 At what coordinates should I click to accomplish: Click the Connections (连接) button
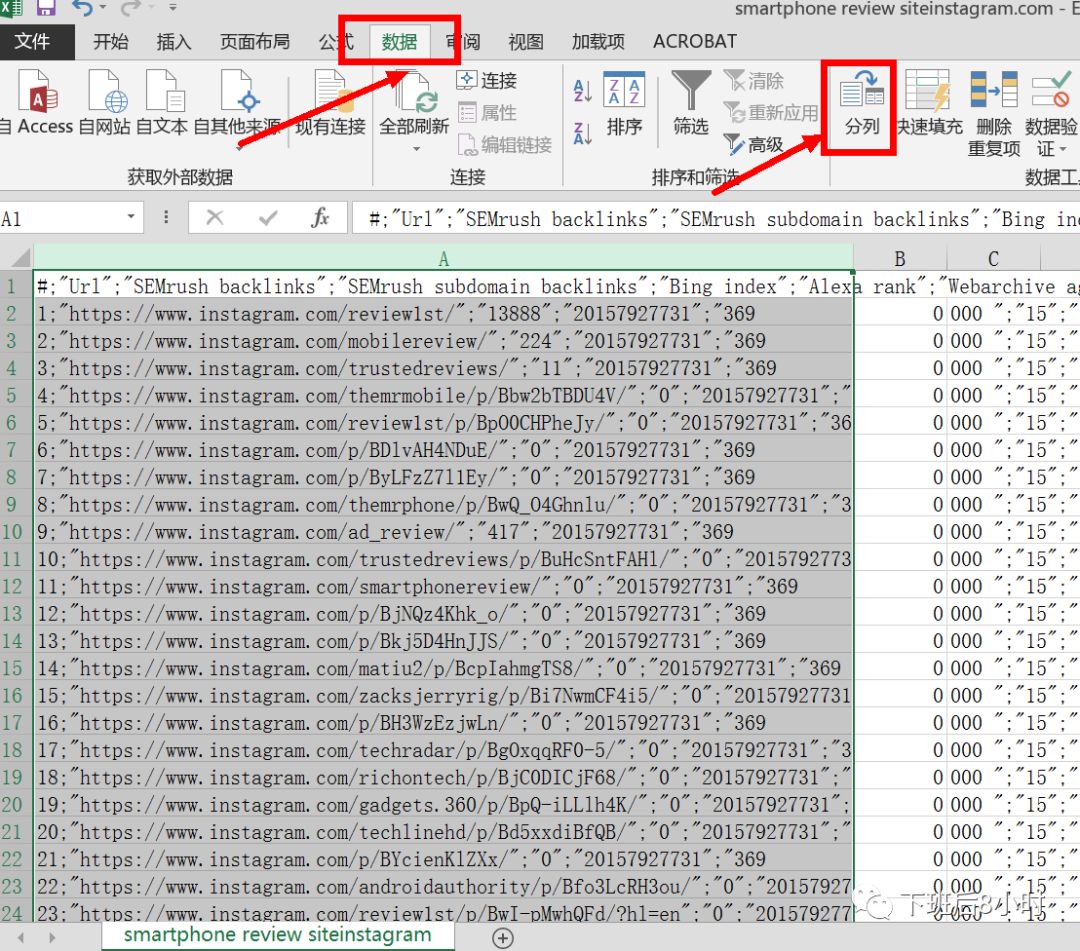point(487,81)
